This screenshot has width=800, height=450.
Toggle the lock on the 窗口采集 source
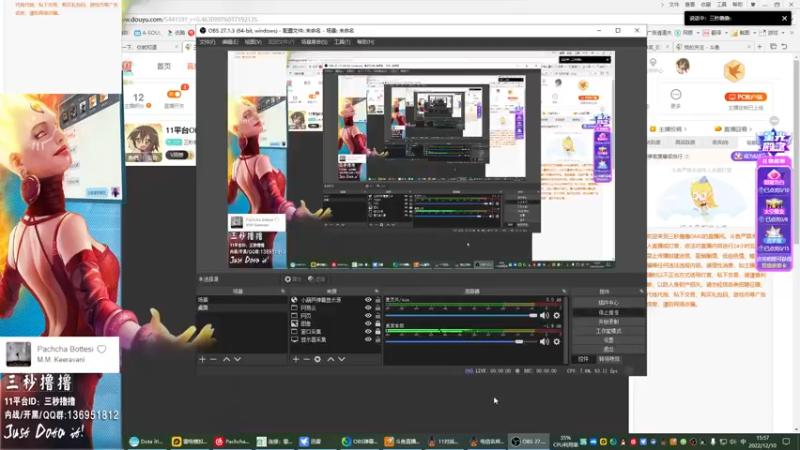(x=378, y=332)
